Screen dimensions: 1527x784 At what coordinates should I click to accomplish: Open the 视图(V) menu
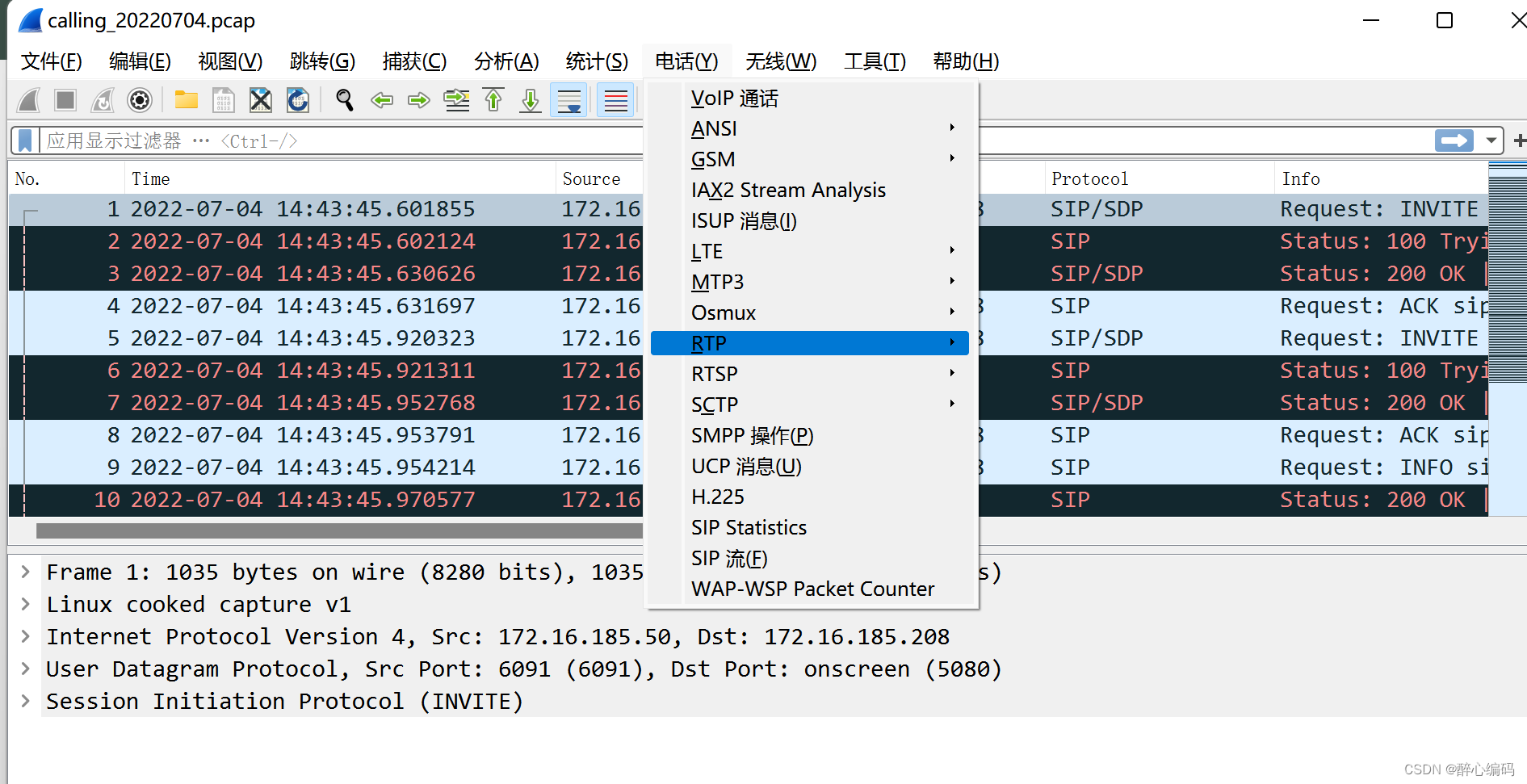pos(230,61)
